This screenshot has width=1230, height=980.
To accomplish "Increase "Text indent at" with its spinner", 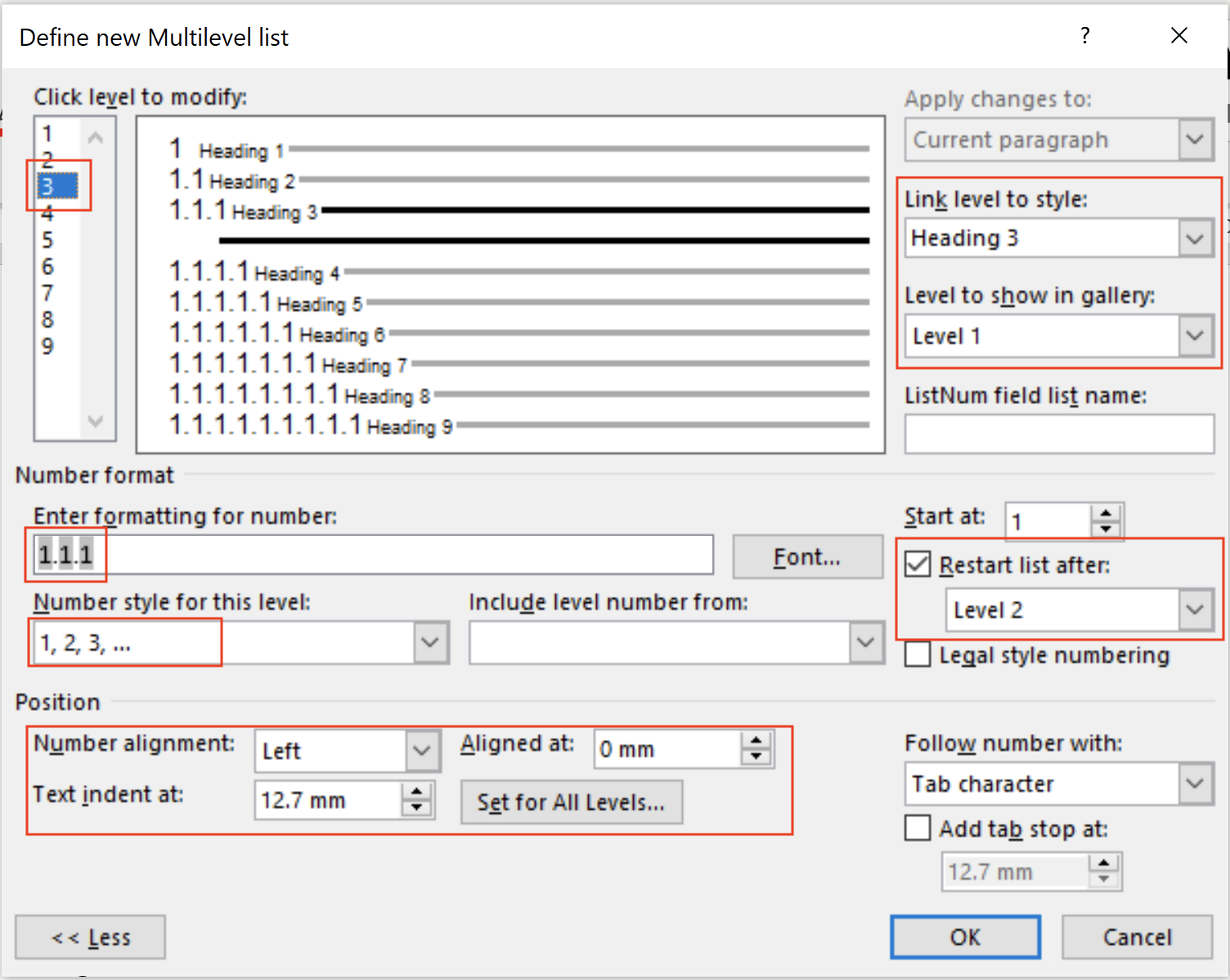I will click(x=418, y=792).
